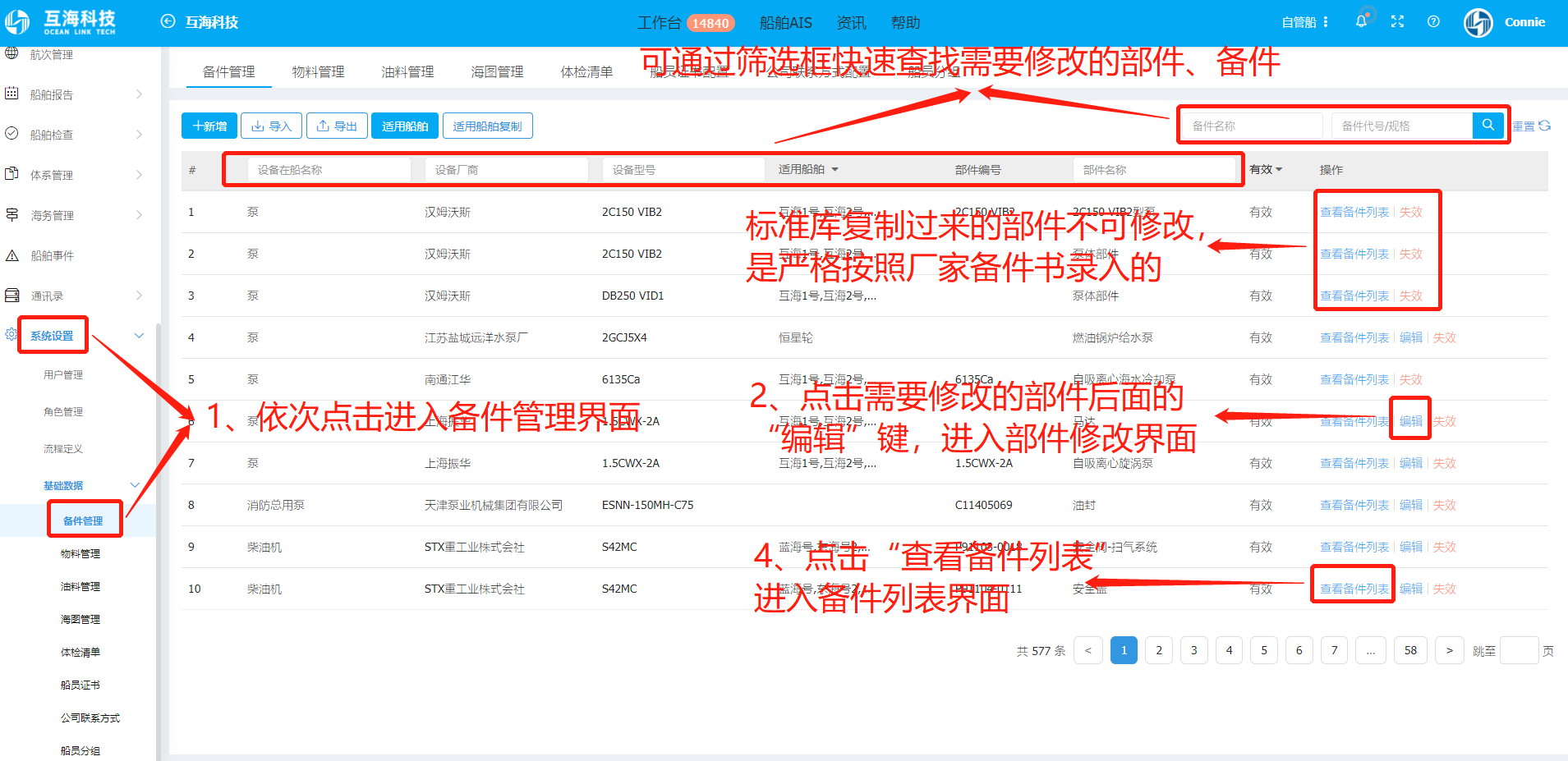Image resolution: width=1568 pixels, height=761 pixels.
Task: Go to page 2 in pagination
Action: coord(1159,650)
